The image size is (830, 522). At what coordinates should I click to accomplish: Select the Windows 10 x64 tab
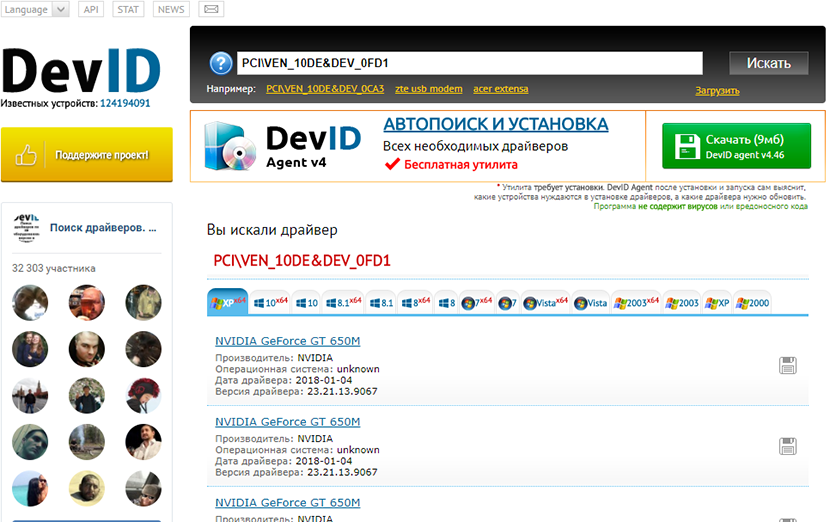tap(270, 303)
